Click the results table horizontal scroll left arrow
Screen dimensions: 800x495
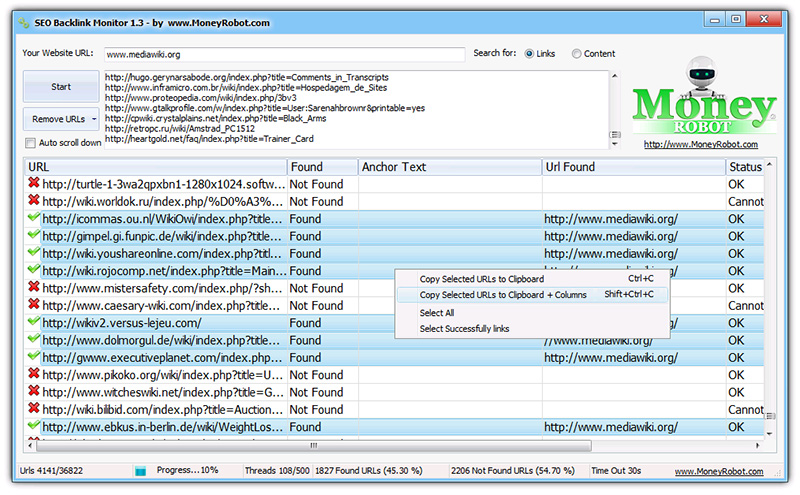click(x=30, y=446)
